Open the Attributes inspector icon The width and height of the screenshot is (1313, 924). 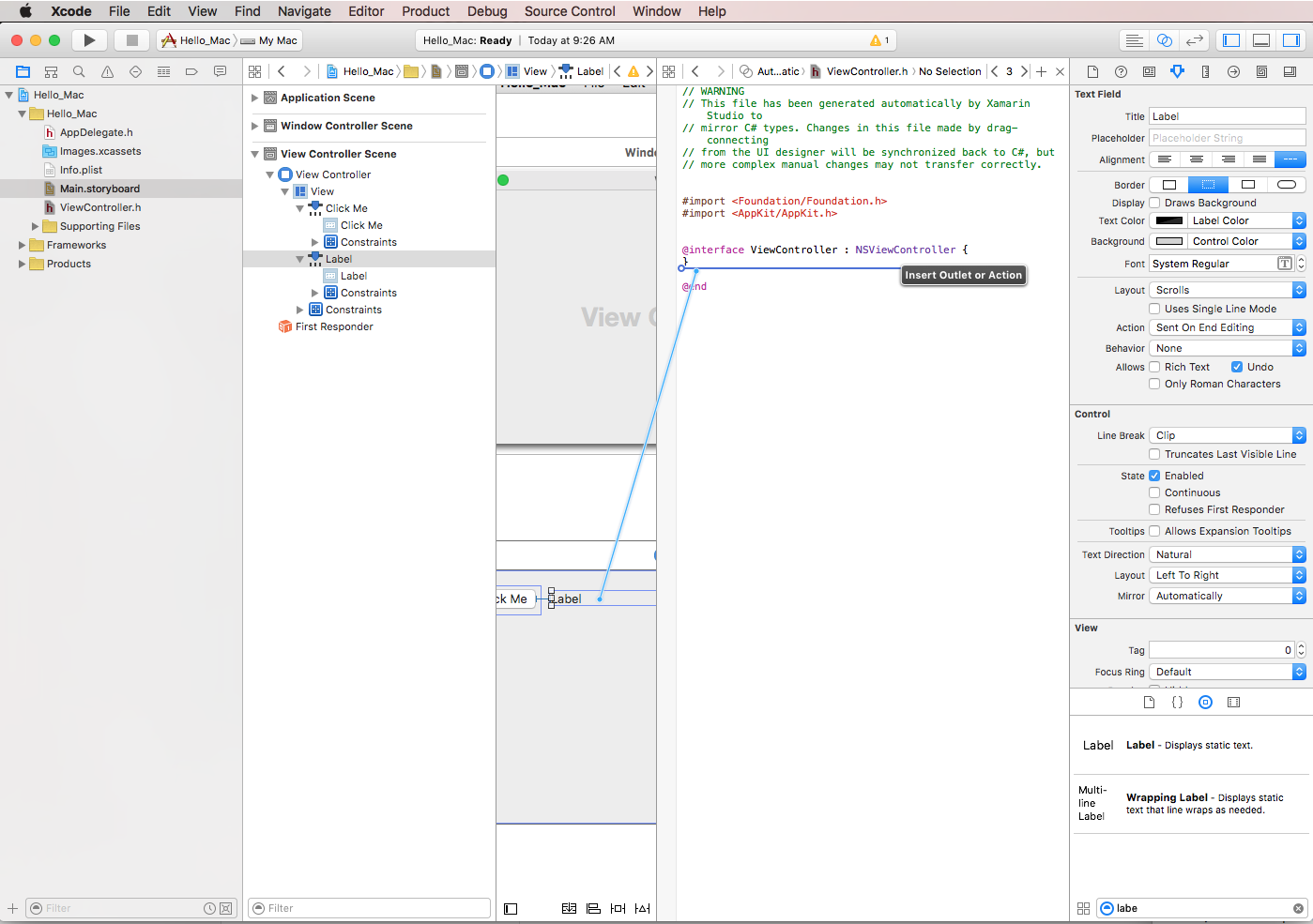[x=1177, y=71]
